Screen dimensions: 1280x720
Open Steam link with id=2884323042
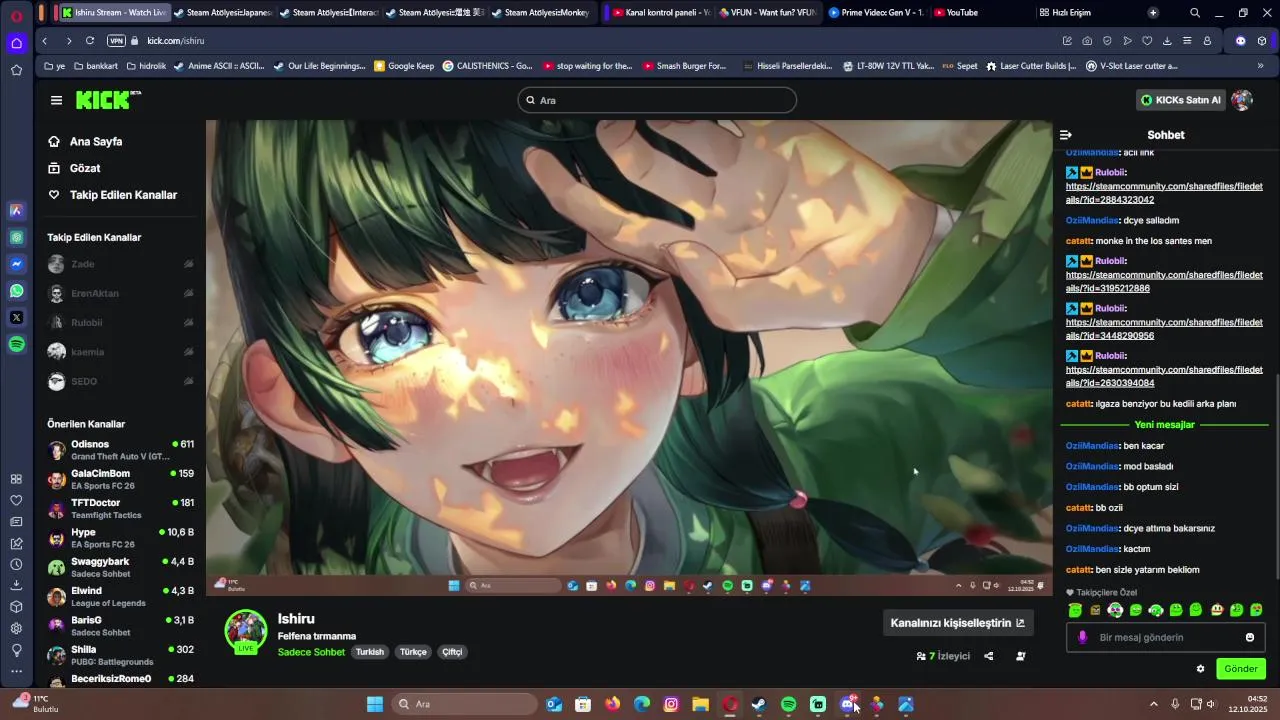(1164, 193)
